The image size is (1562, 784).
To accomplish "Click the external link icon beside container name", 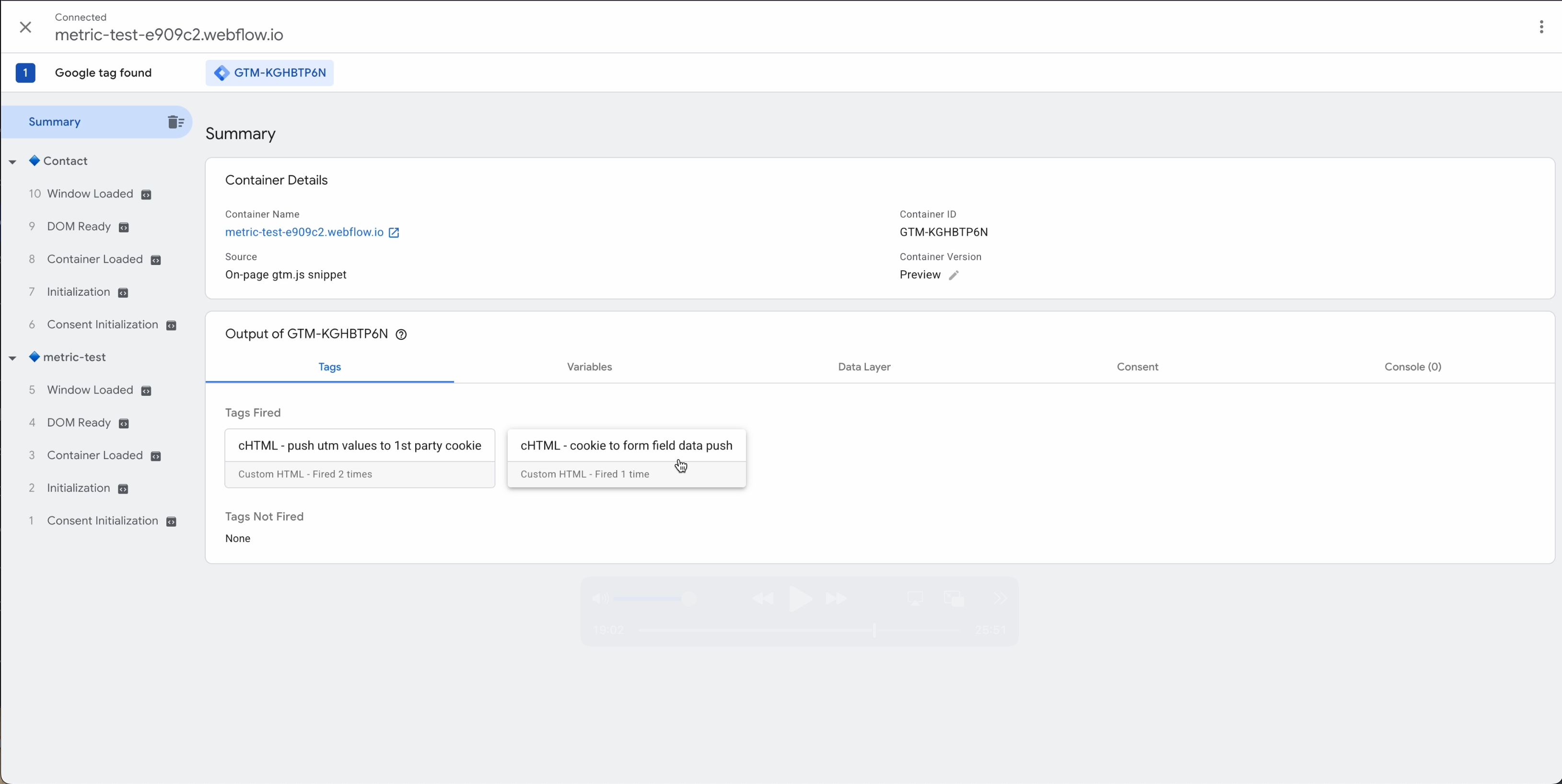I will pos(394,233).
